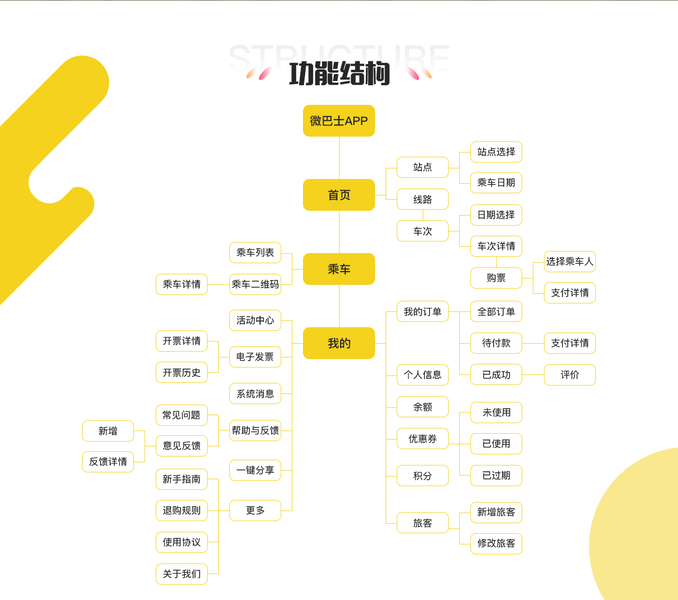Select the 新增旅客 node
Screen dimensions: 678x600
pos(496,512)
